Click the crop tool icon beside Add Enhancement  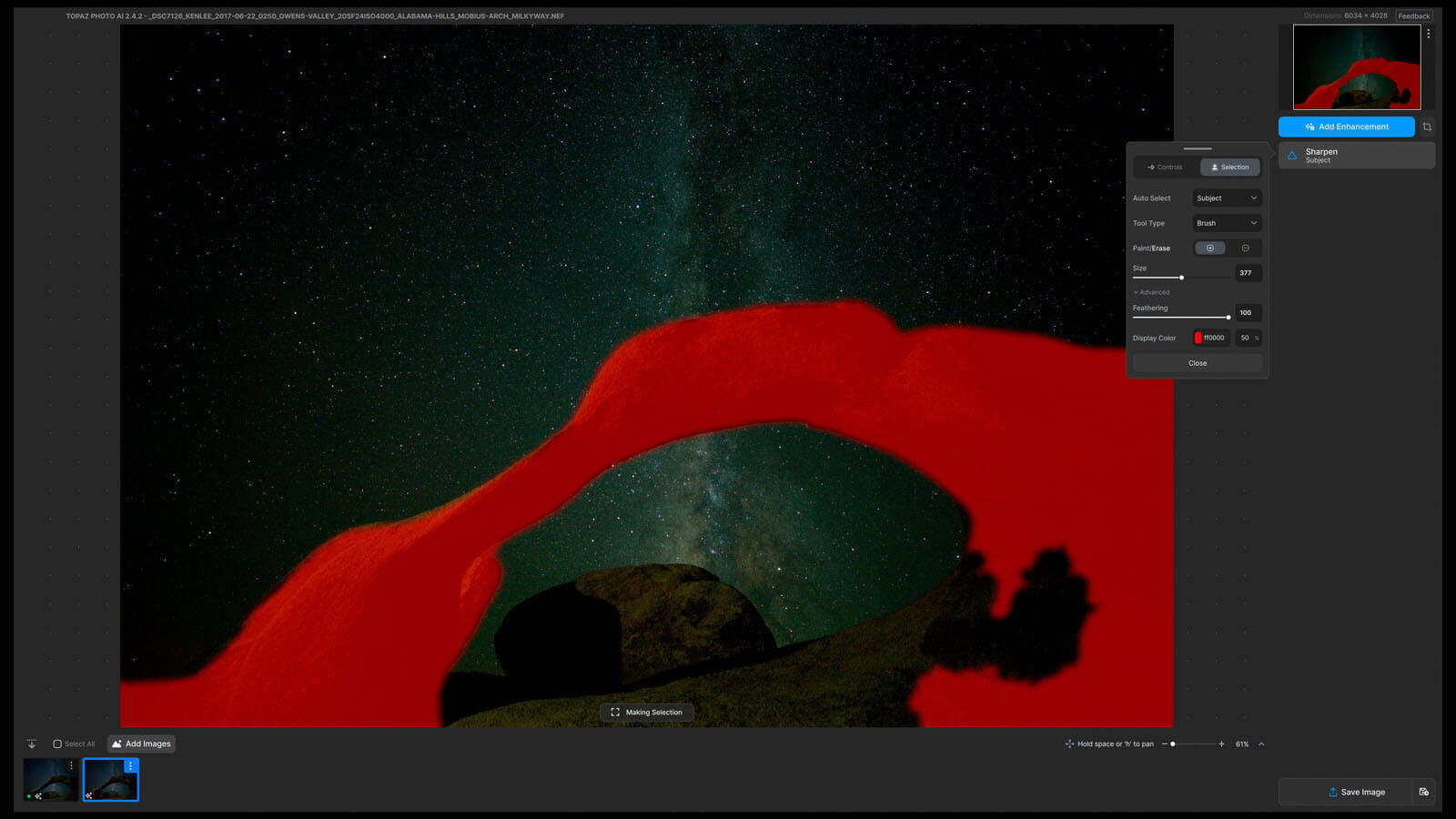1427,126
